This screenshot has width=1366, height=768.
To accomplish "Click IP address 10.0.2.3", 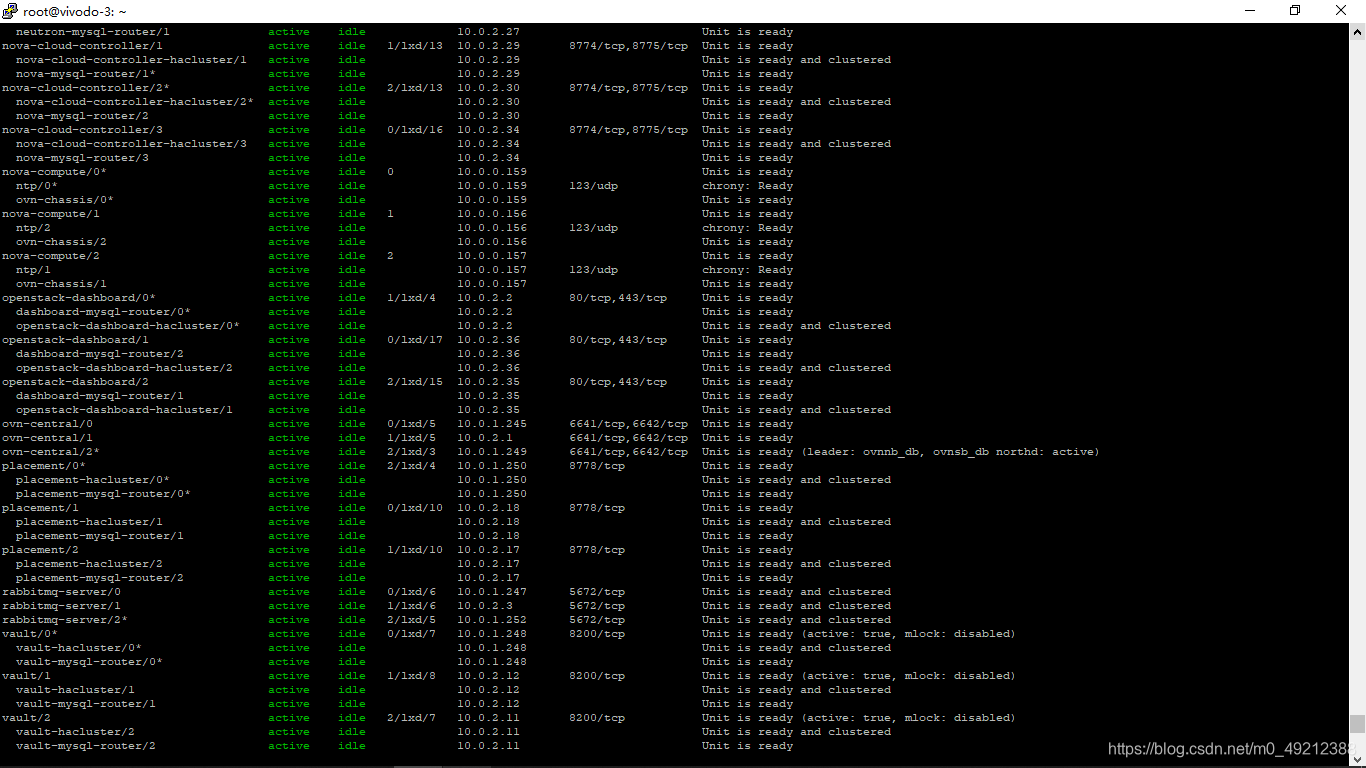I will point(485,606).
